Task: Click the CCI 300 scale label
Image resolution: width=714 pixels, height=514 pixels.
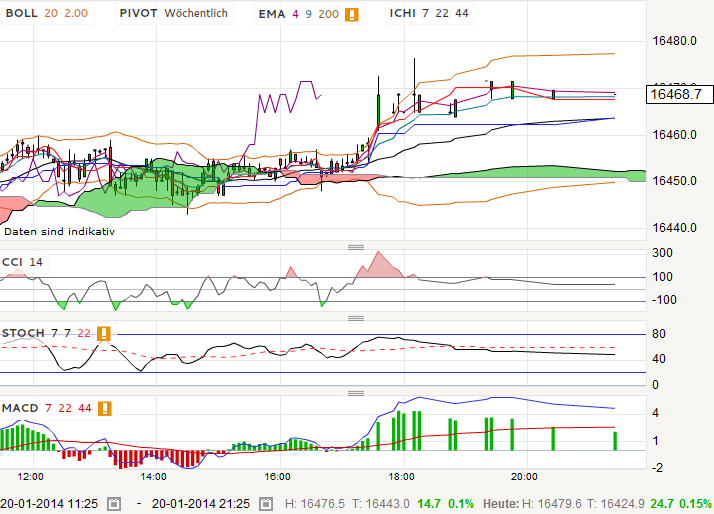Action: click(662, 253)
